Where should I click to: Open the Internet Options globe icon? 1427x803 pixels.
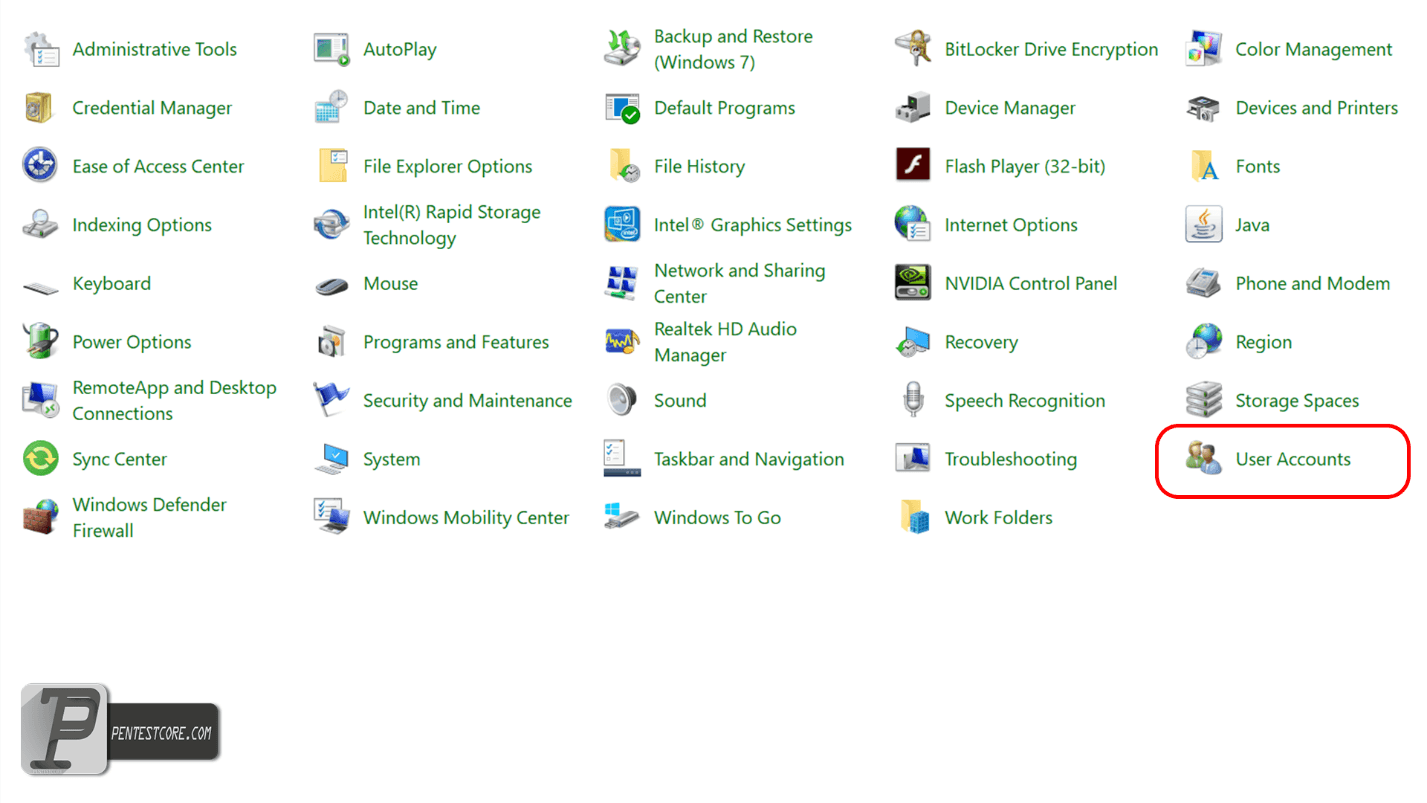(913, 225)
